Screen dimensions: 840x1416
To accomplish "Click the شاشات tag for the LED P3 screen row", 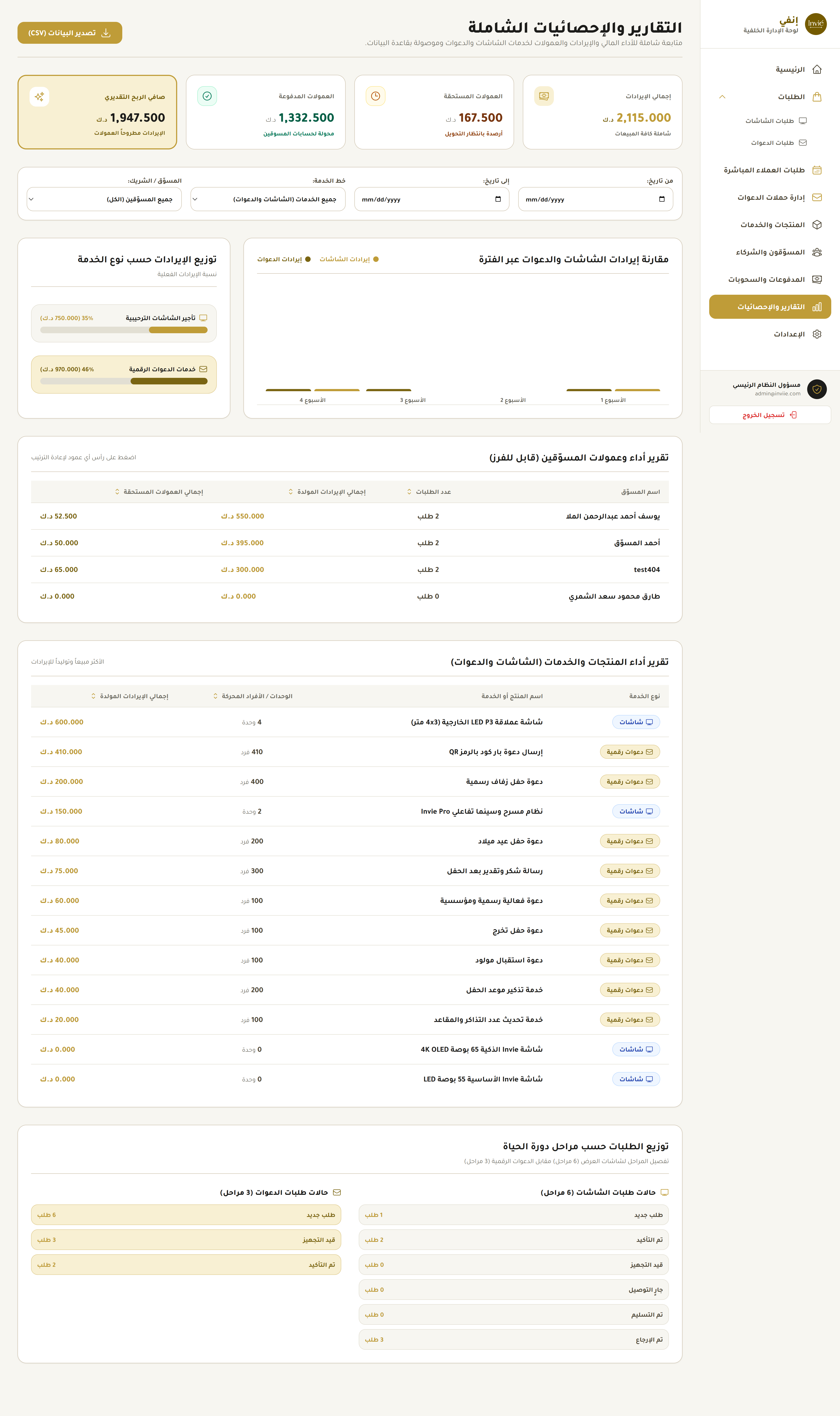I will pos(636,722).
